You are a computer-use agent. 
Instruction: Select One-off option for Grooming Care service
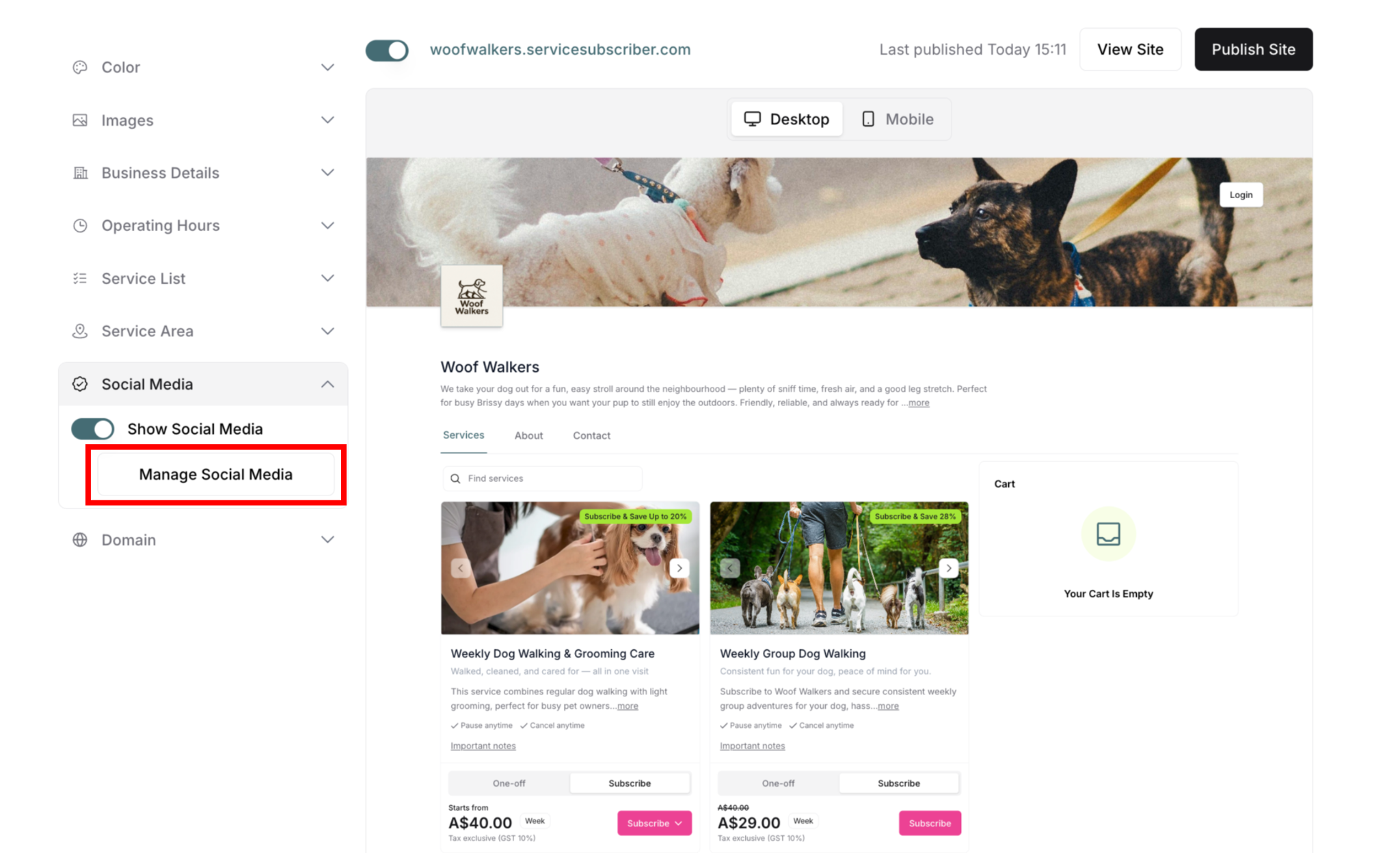[509, 783]
